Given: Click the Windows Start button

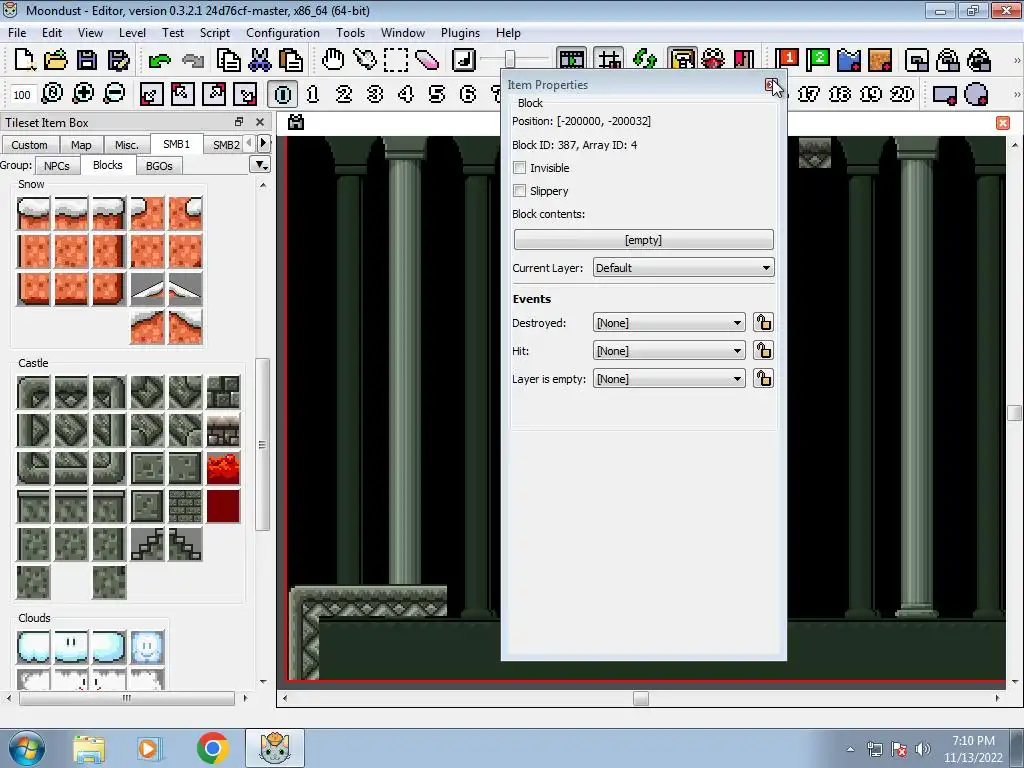Looking at the screenshot, I should pyautogui.click(x=26, y=748).
